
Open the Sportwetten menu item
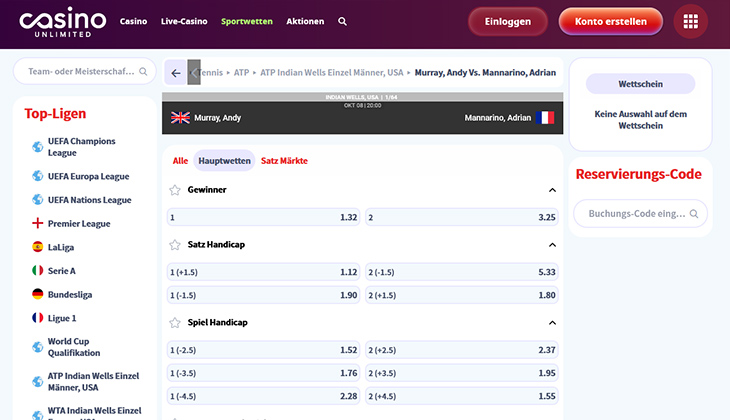click(x=247, y=21)
